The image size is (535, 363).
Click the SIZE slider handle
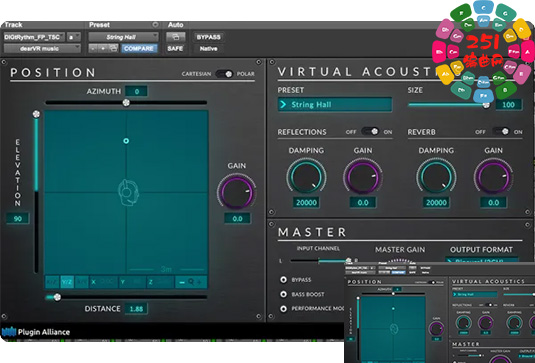[486, 105]
